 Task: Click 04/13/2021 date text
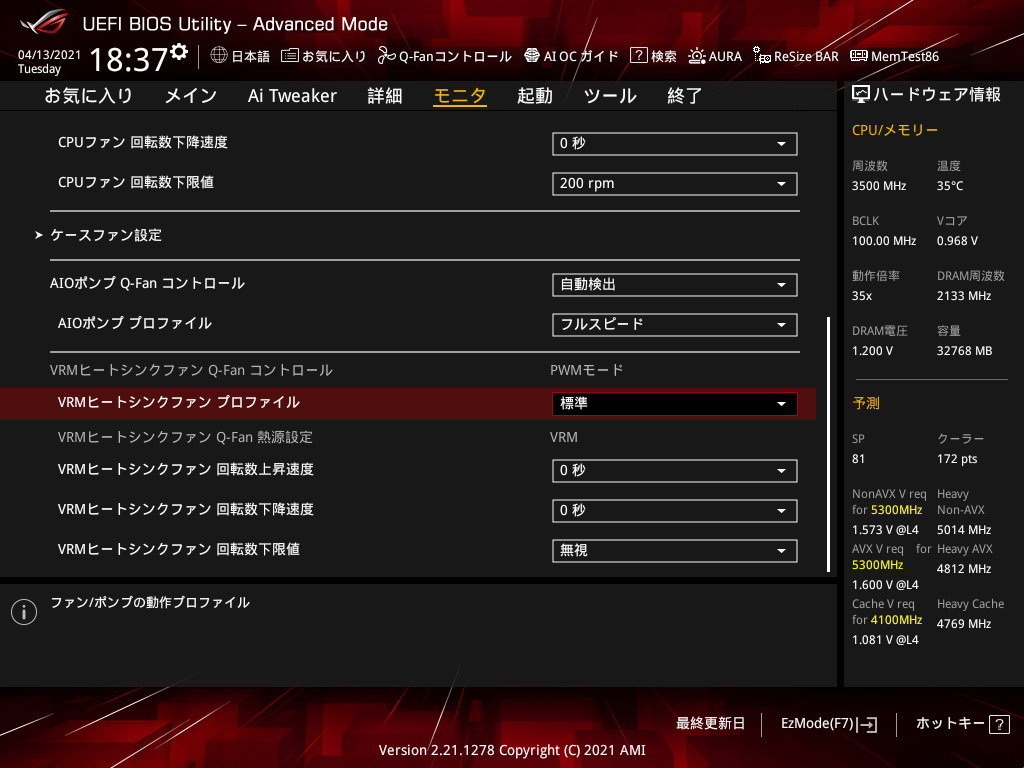coord(49,55)
